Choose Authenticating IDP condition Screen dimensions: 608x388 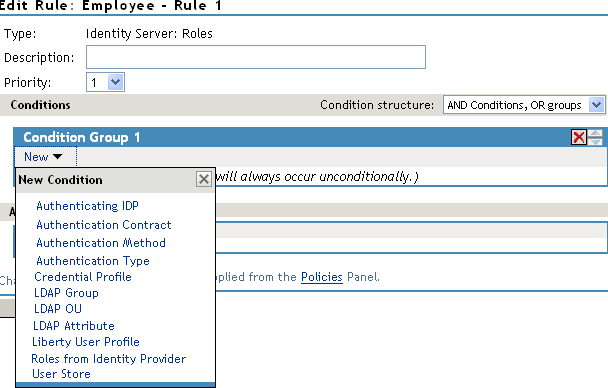[x=87, y=205]
